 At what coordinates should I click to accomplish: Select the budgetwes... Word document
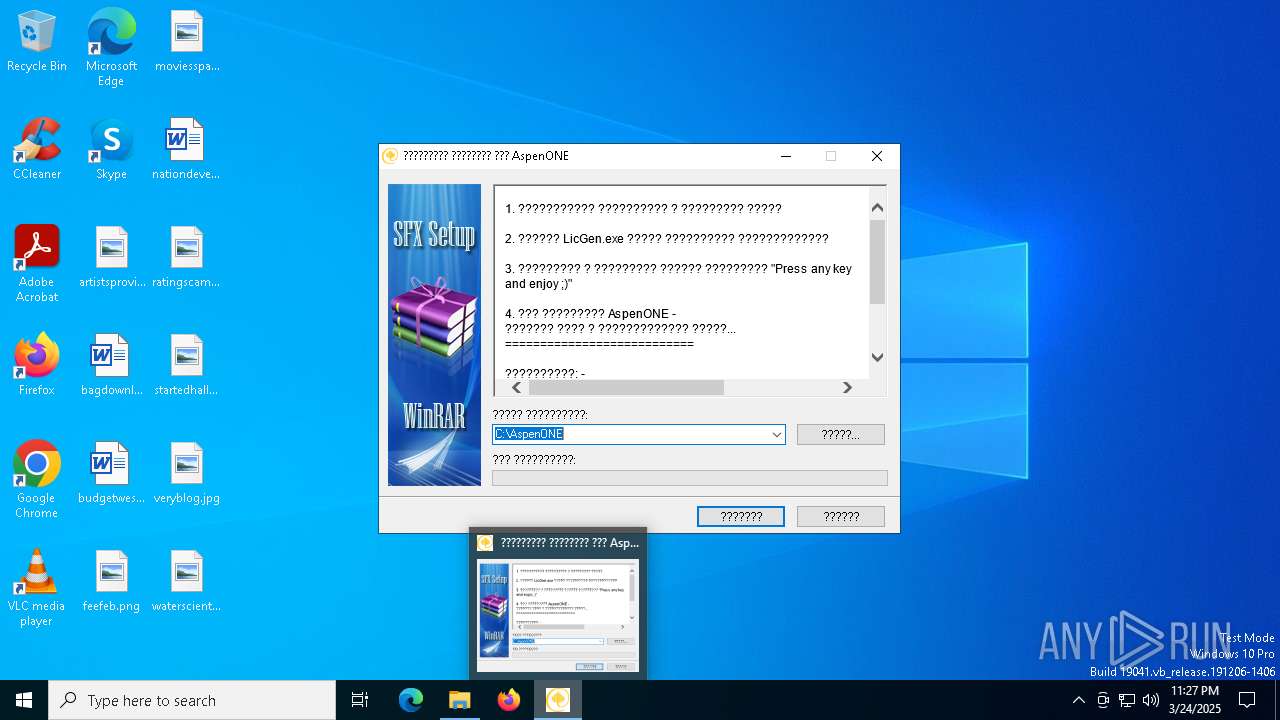111,474
